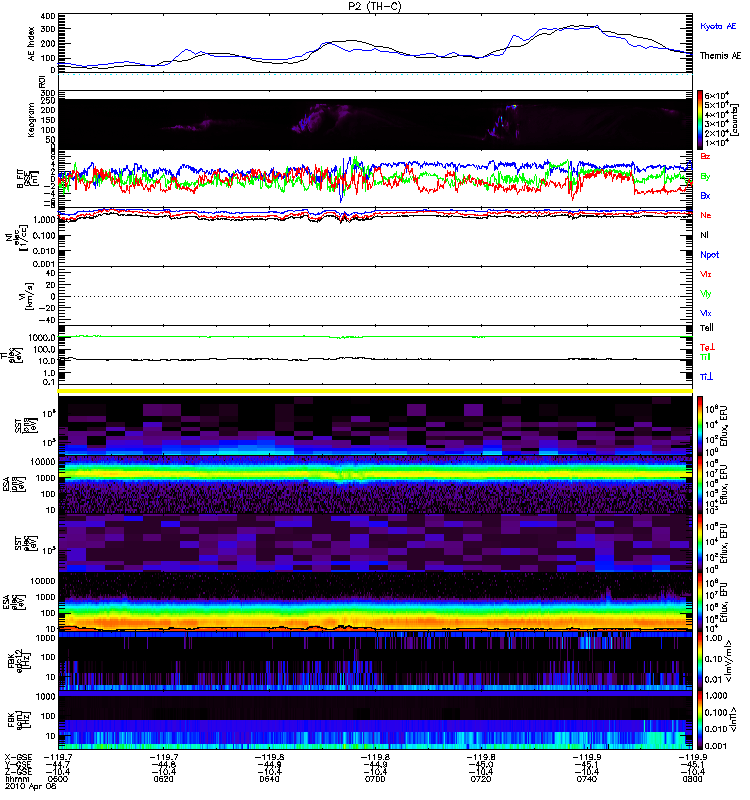Click the 0740 time tick label
750x800 pixels.
click(587, 779)
